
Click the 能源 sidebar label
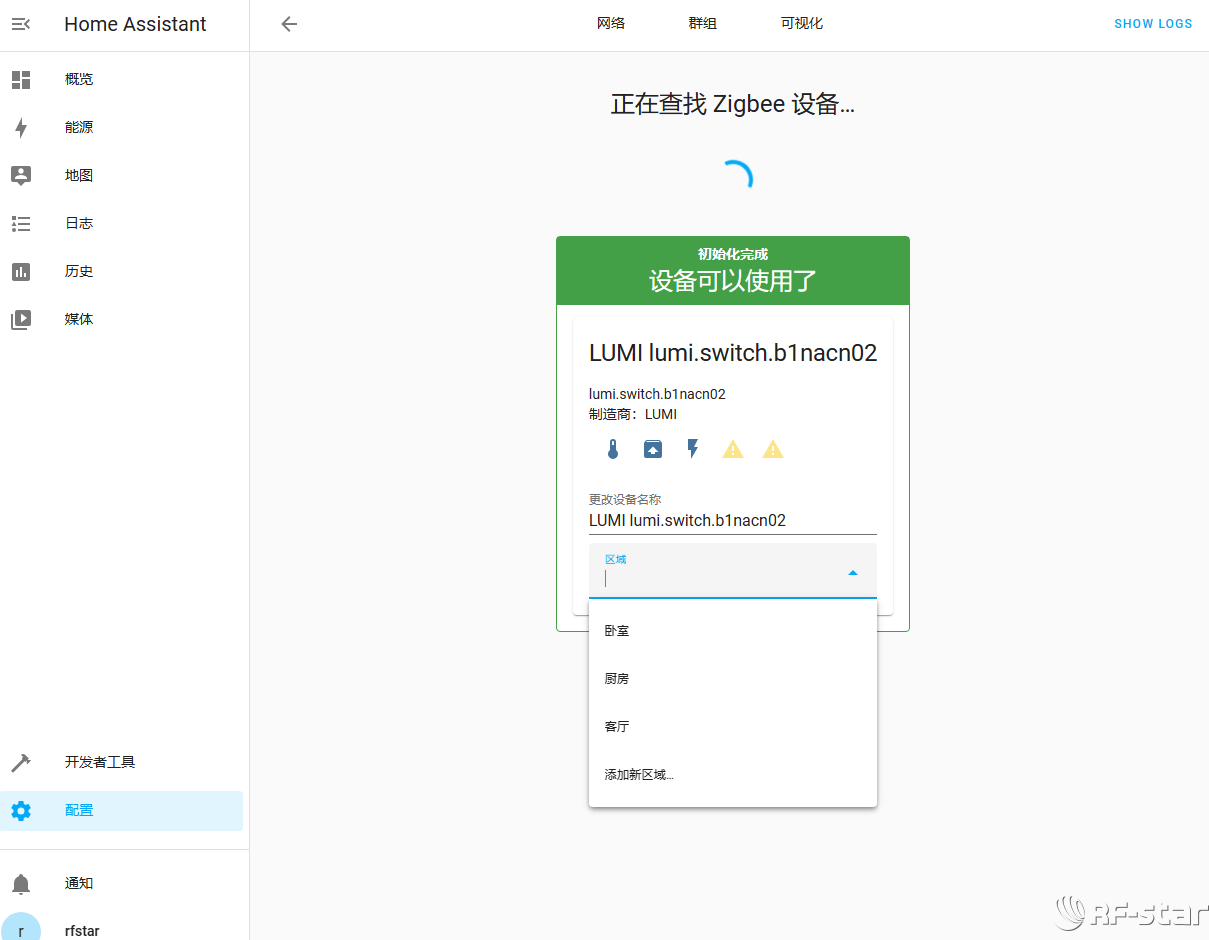pos(79,128)
